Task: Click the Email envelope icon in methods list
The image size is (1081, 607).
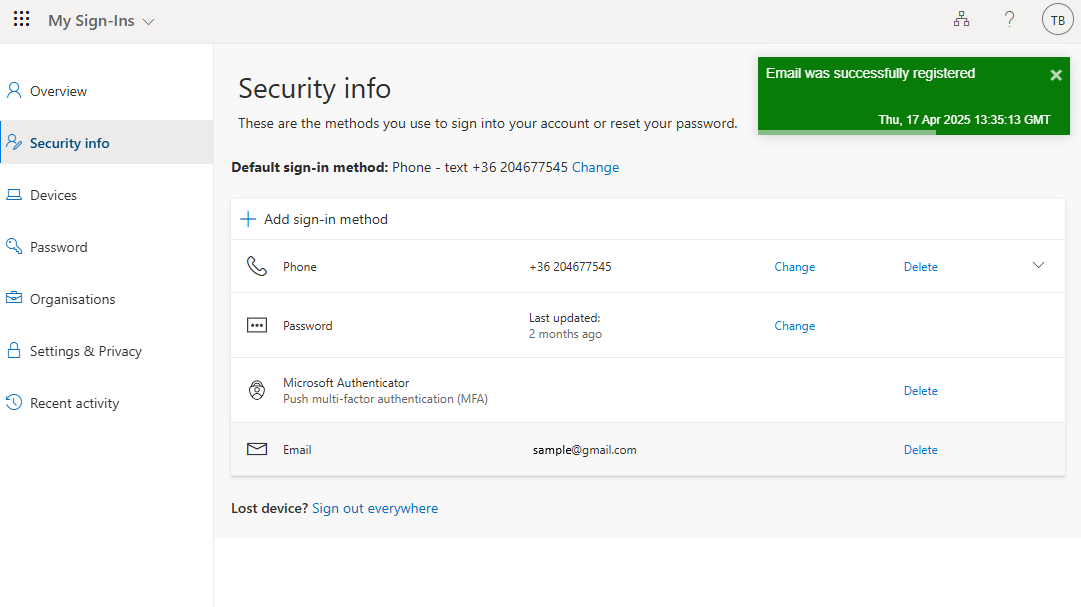Action: click(x=257, y=450)
